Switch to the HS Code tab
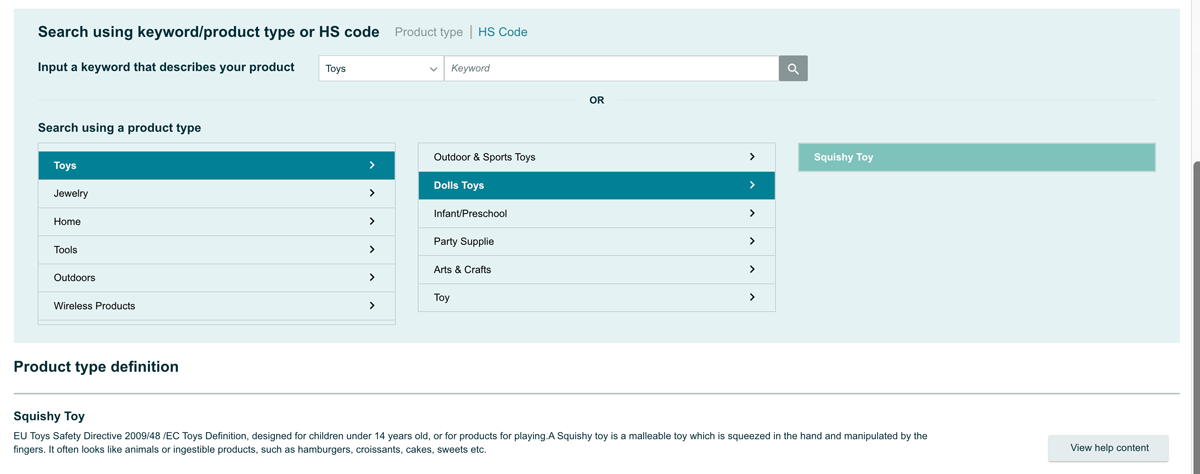This screenshot has width=1200, height=474. (502, 32)
